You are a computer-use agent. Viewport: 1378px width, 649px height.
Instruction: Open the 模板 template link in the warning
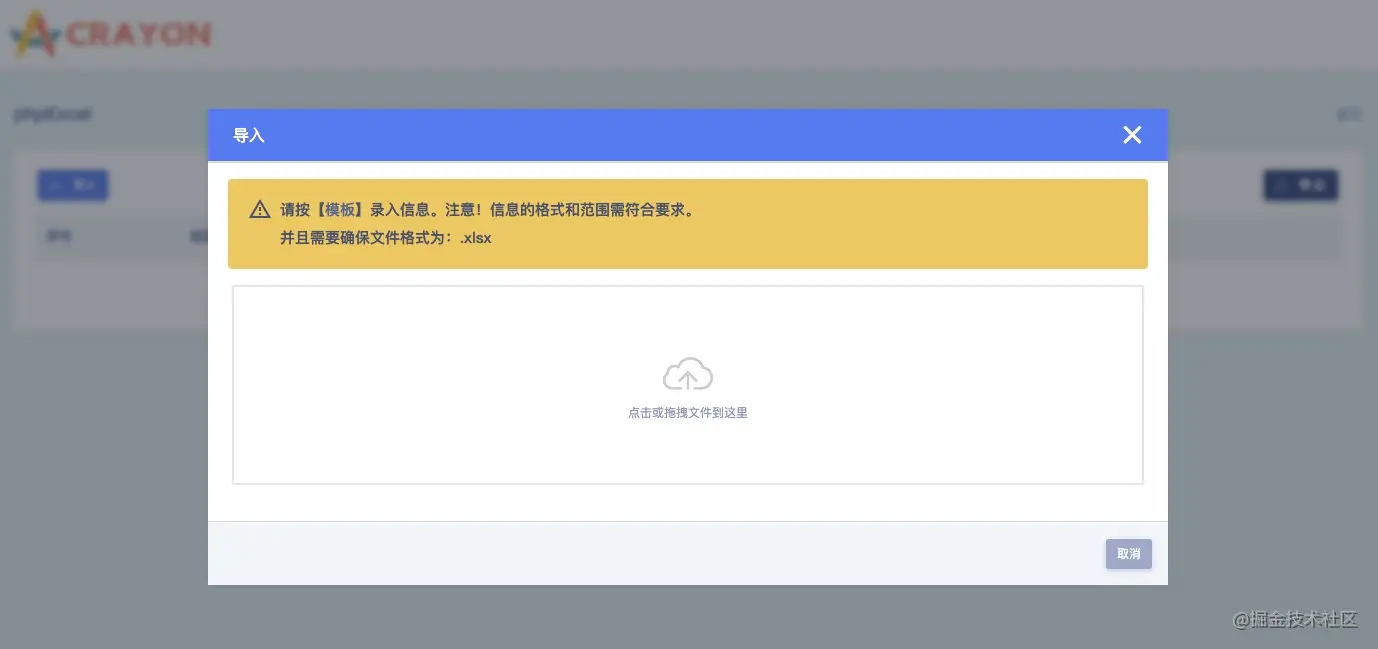339,209
